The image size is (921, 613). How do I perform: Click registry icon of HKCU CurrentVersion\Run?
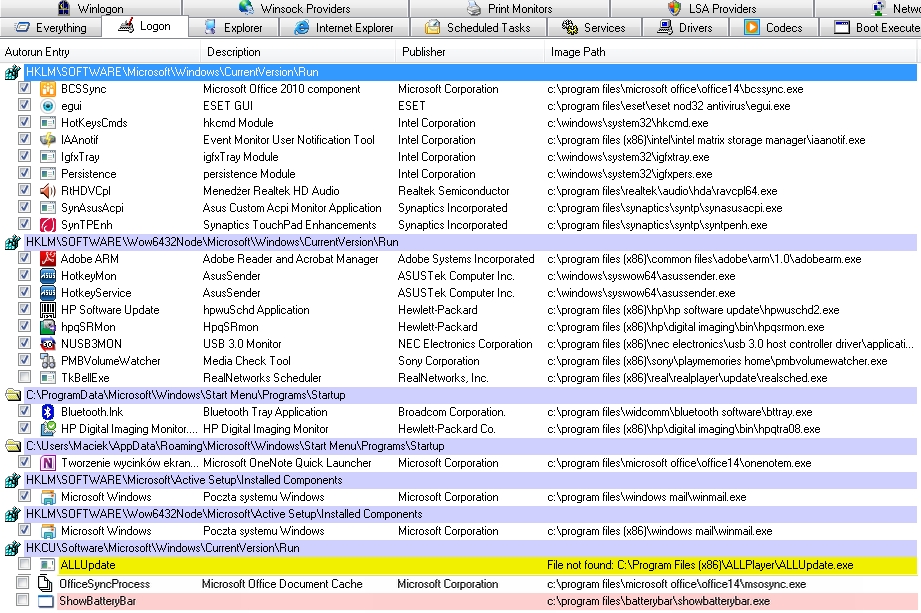click(x=12, y=549)
